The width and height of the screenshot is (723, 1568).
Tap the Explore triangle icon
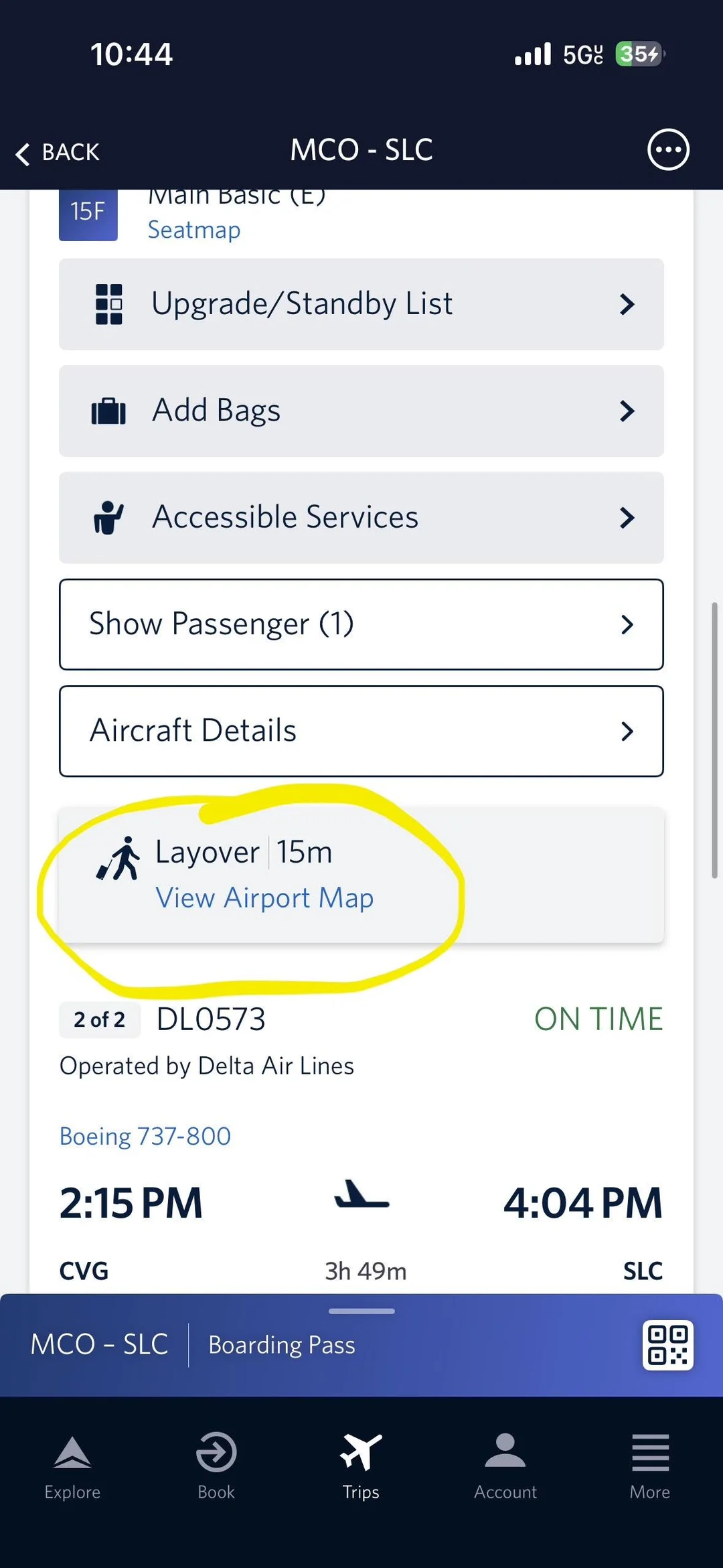click(x=72, y=1453)
